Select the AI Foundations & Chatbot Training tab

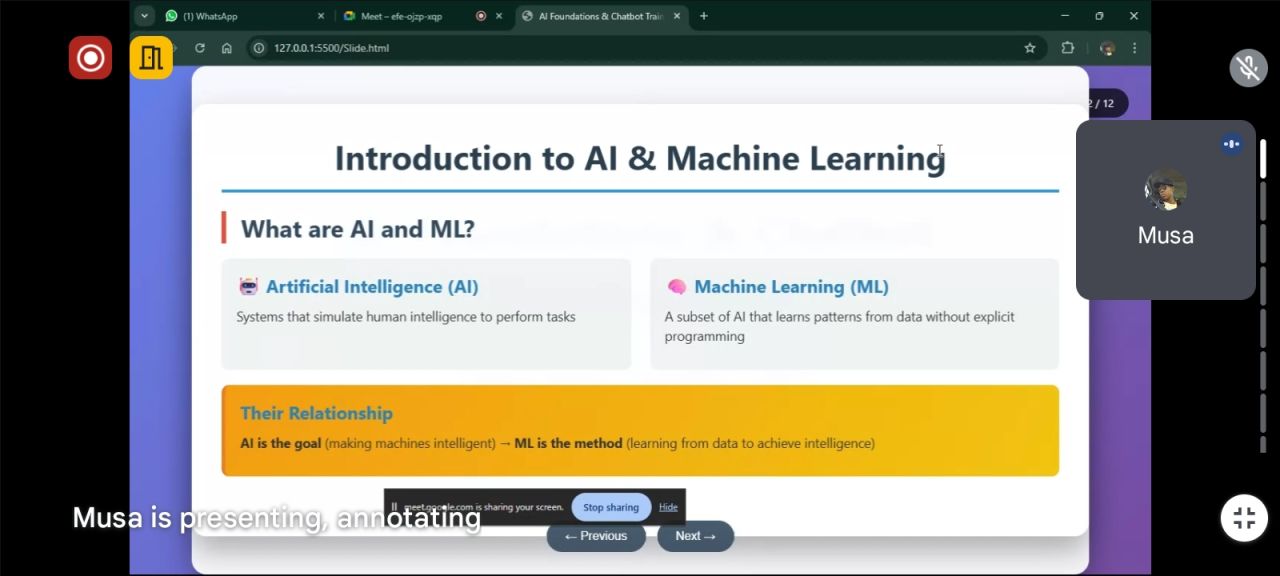coord(602,16)
